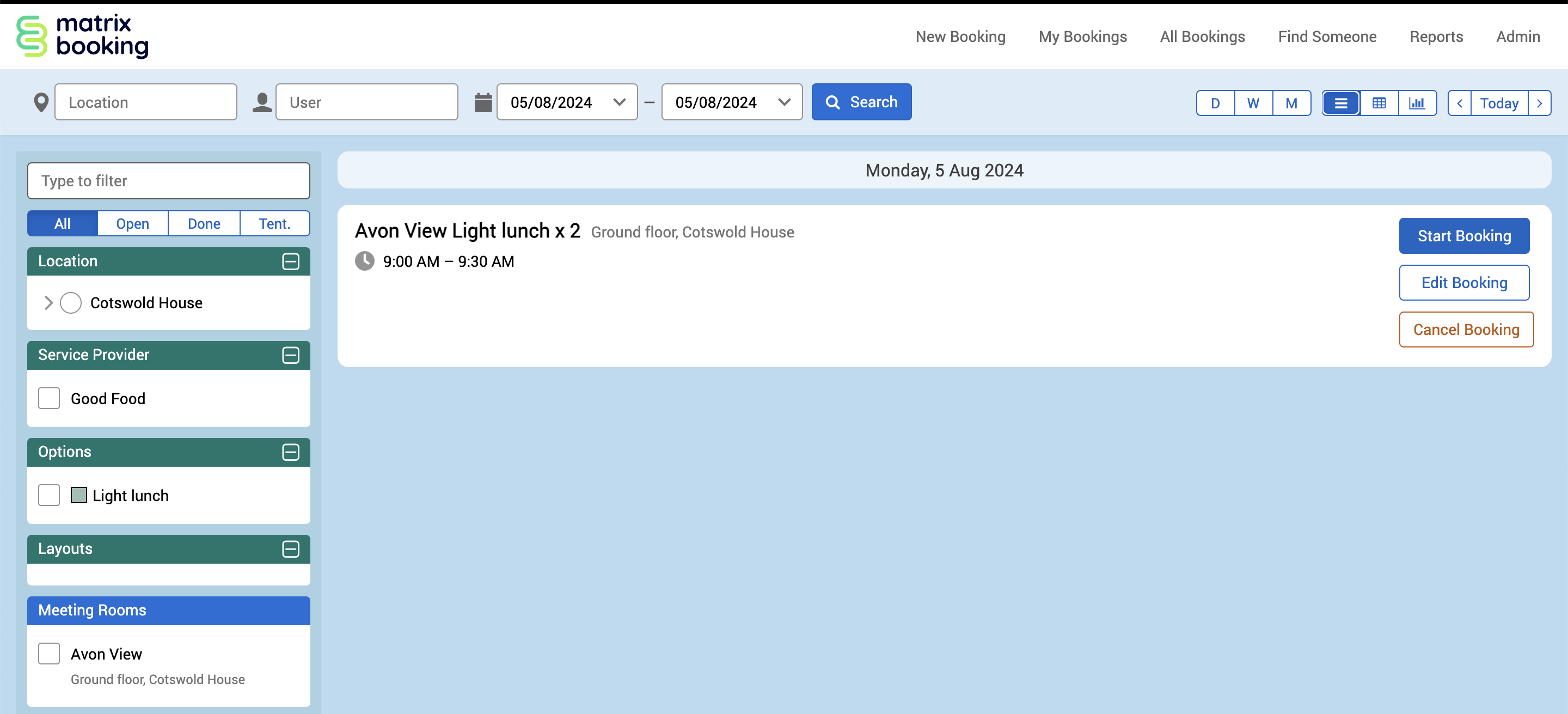Expand the Cotswold House tree node
Screen dimensions: 1568x714
pyautogui.click(x=48, y=302)
